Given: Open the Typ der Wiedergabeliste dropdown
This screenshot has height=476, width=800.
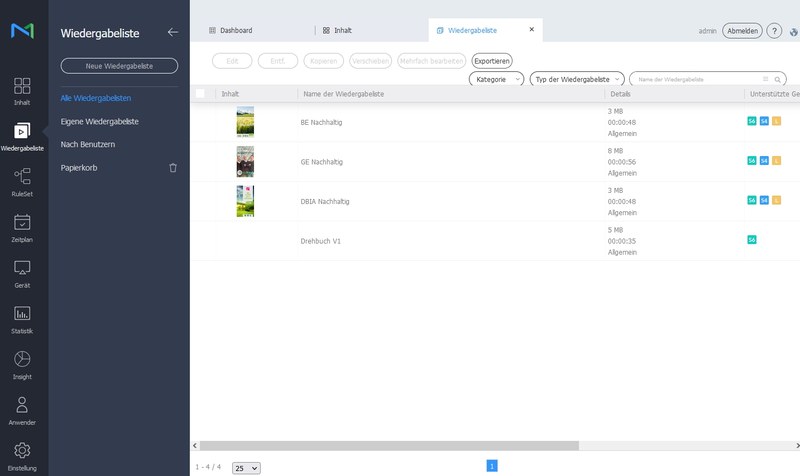Looking at the screenshot, I should tap(577, 78).
